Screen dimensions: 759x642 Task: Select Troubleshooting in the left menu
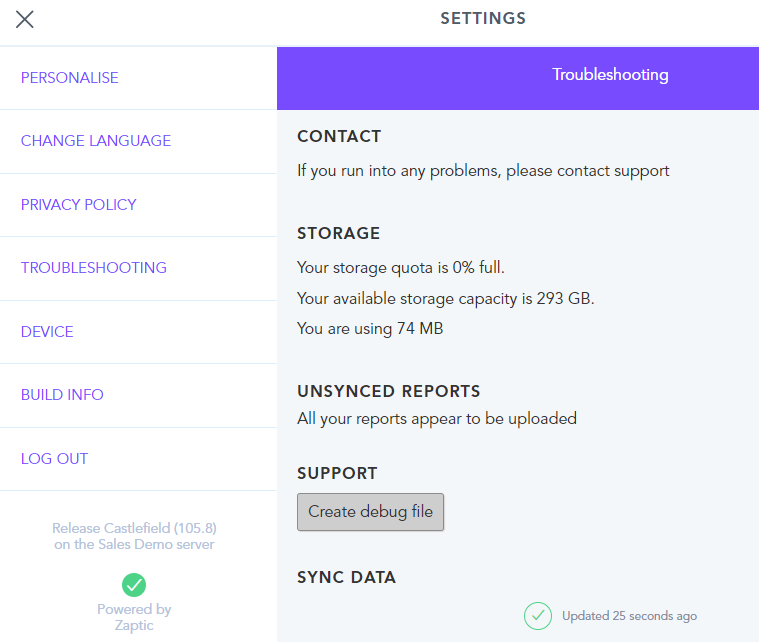(x=94, y=268)
